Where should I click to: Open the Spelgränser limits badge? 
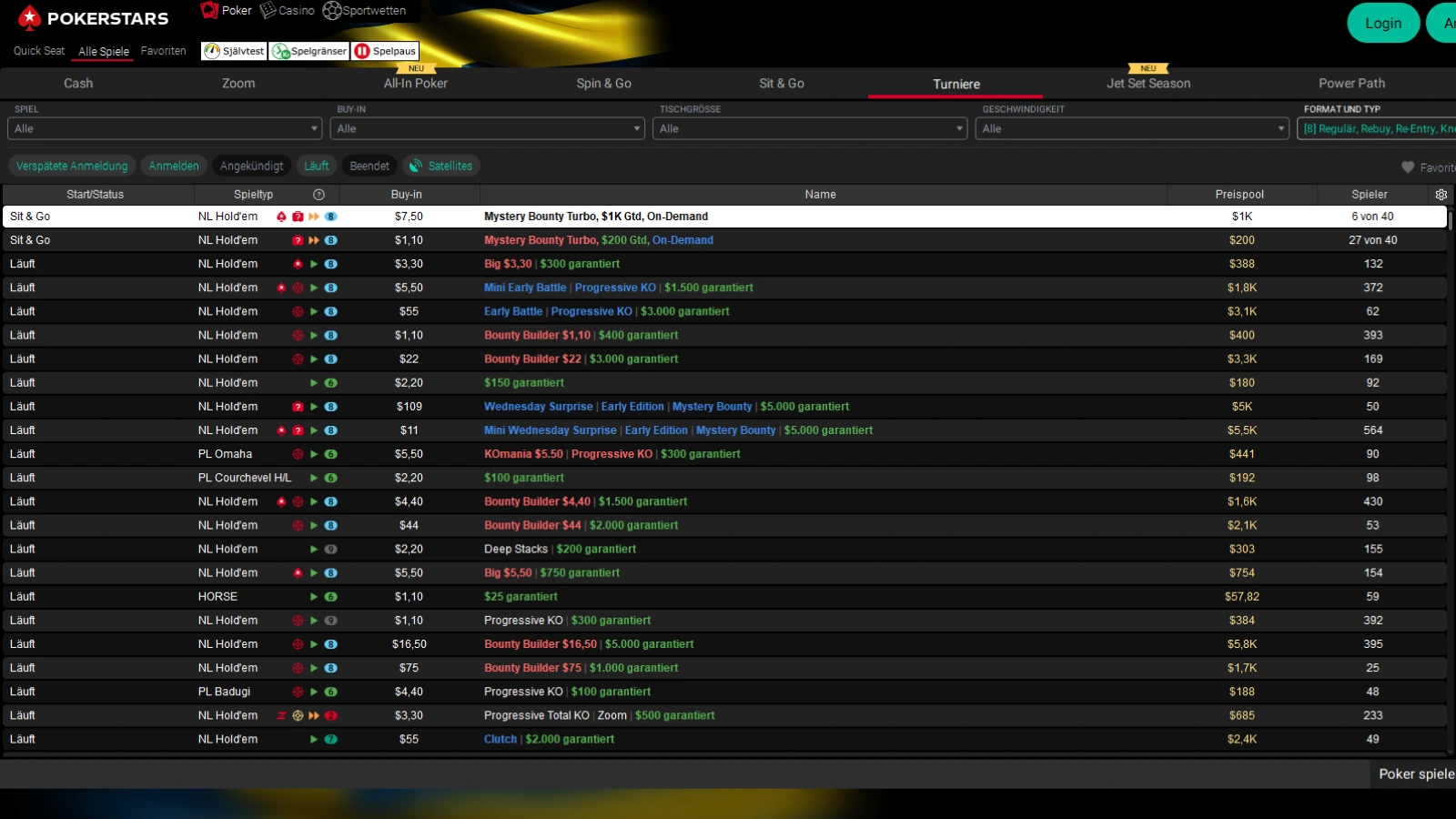point(310,51)
